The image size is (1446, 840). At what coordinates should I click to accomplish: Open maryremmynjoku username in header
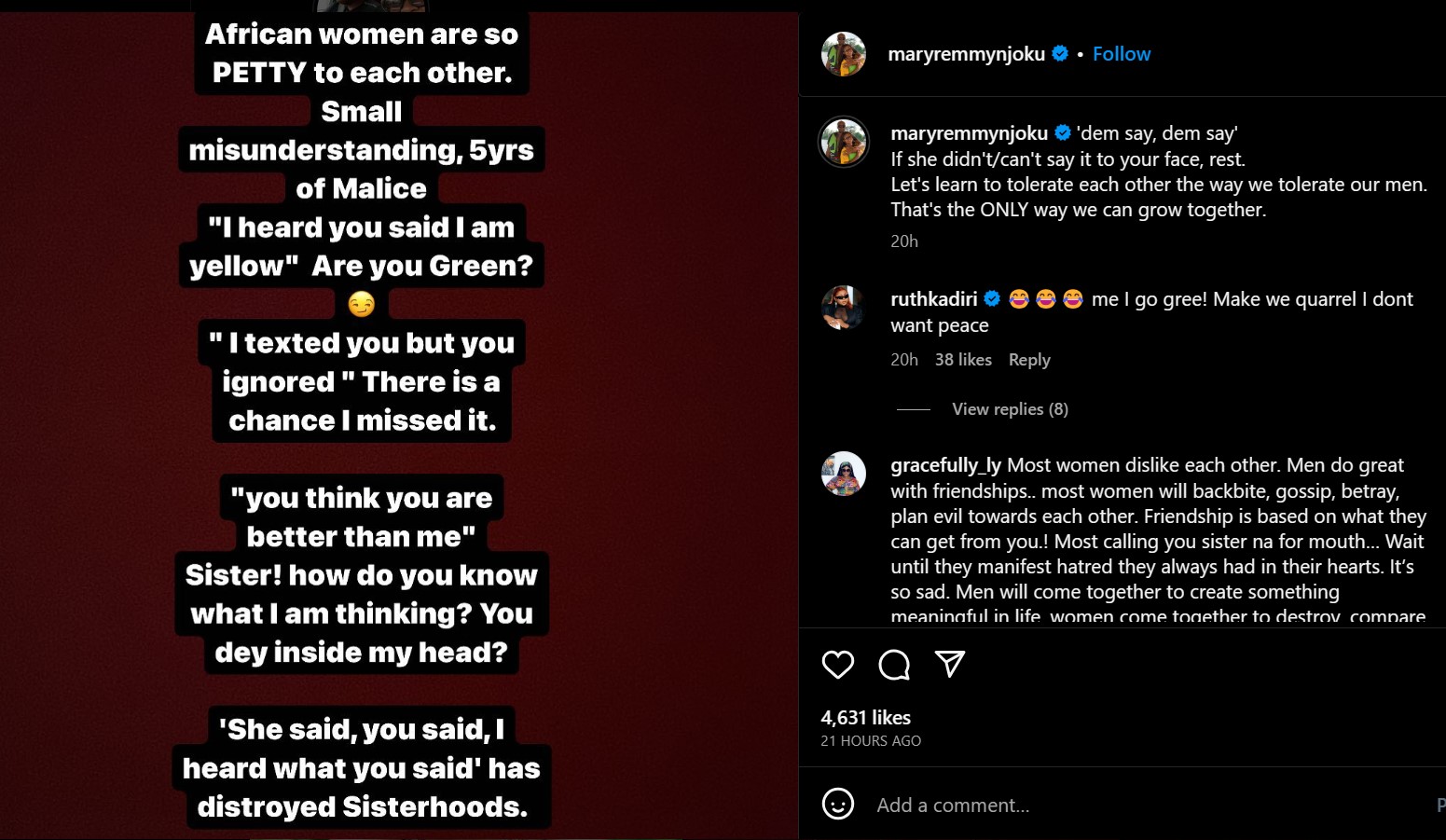pyautogui.click(x=967, y=54)
